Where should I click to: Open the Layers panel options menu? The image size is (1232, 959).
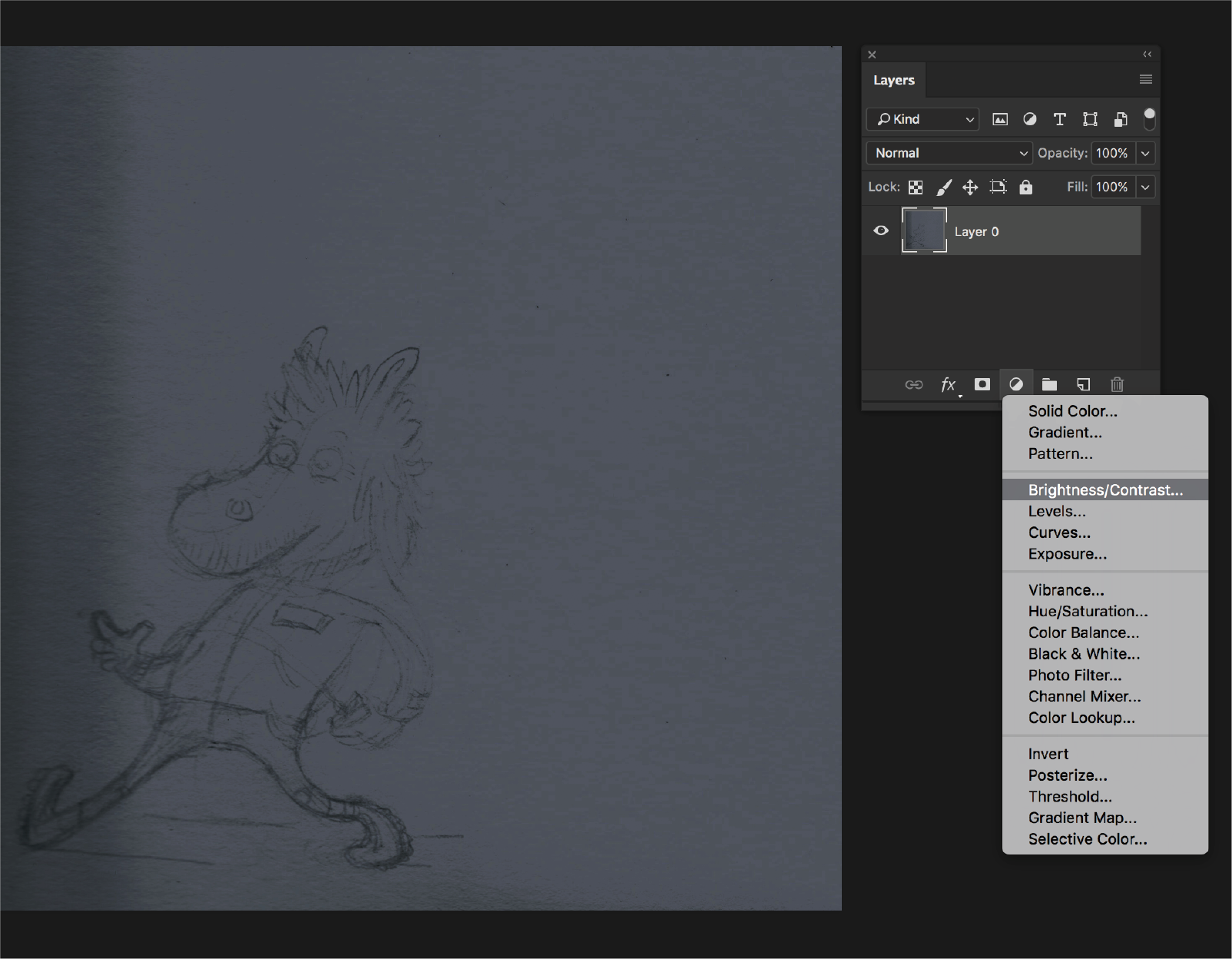[1145, 79]
